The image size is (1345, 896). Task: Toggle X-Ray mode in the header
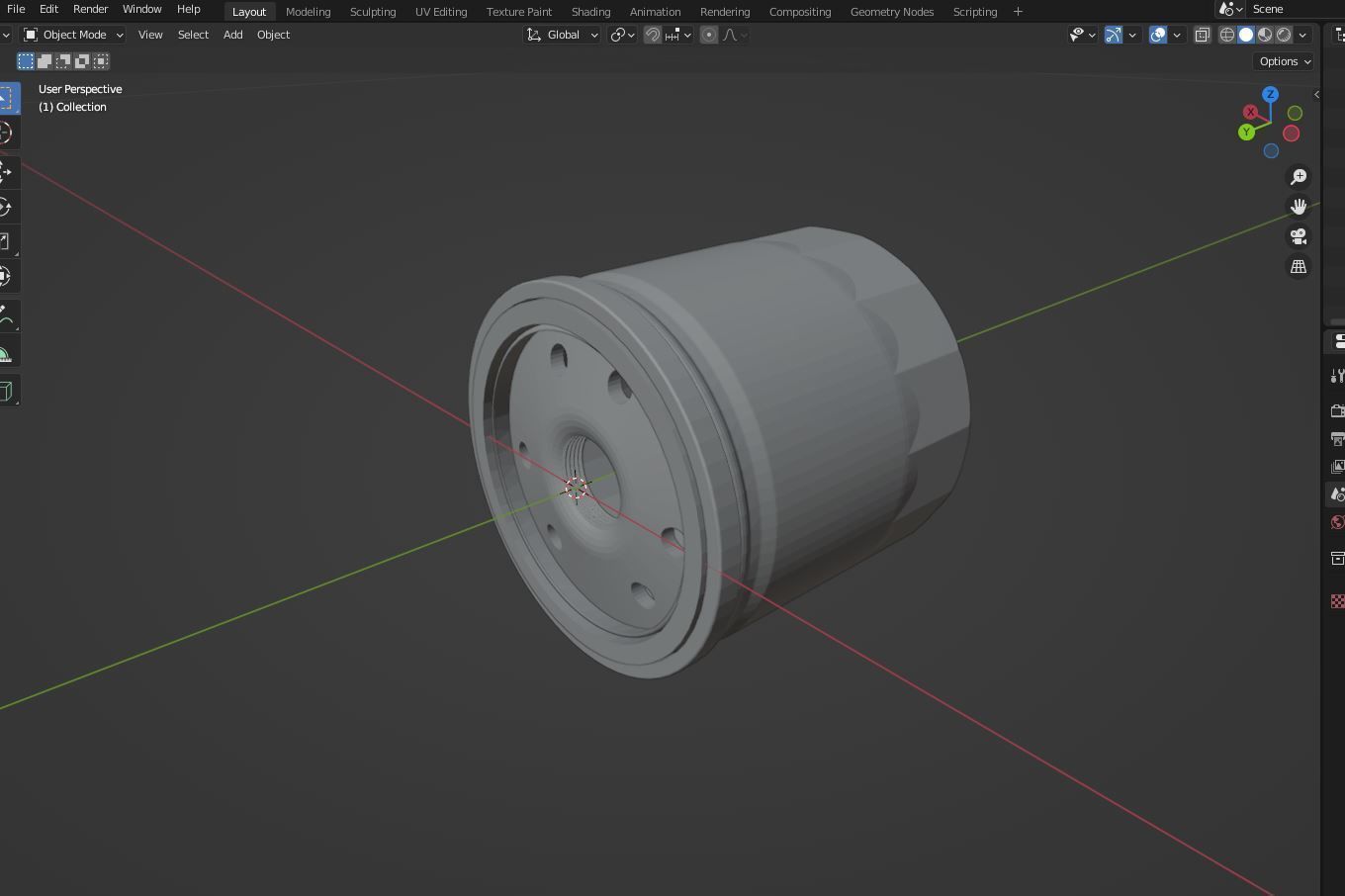coord(1203,35)
